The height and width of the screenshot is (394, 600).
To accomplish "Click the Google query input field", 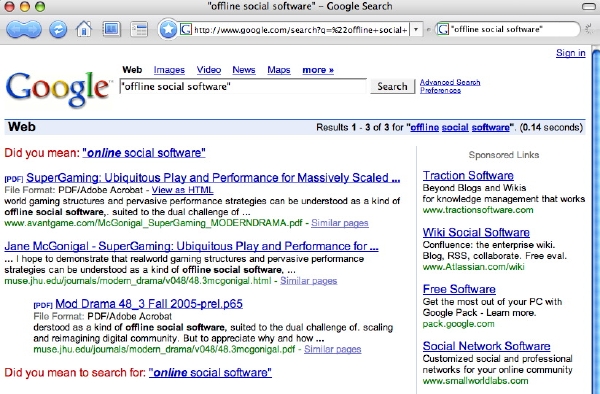I will (243, 86).
